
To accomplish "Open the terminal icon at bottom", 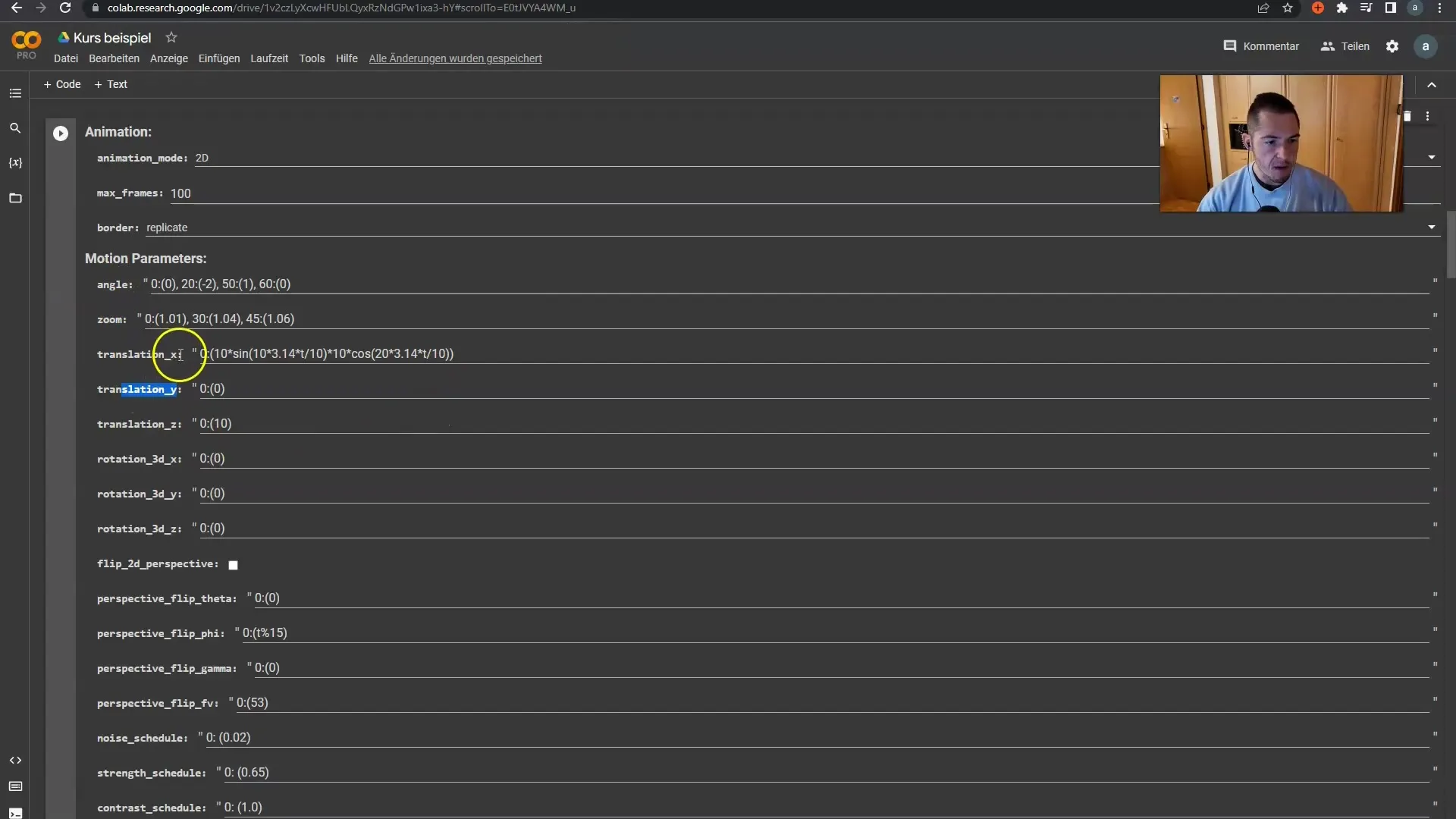I will tap(15, 813).
